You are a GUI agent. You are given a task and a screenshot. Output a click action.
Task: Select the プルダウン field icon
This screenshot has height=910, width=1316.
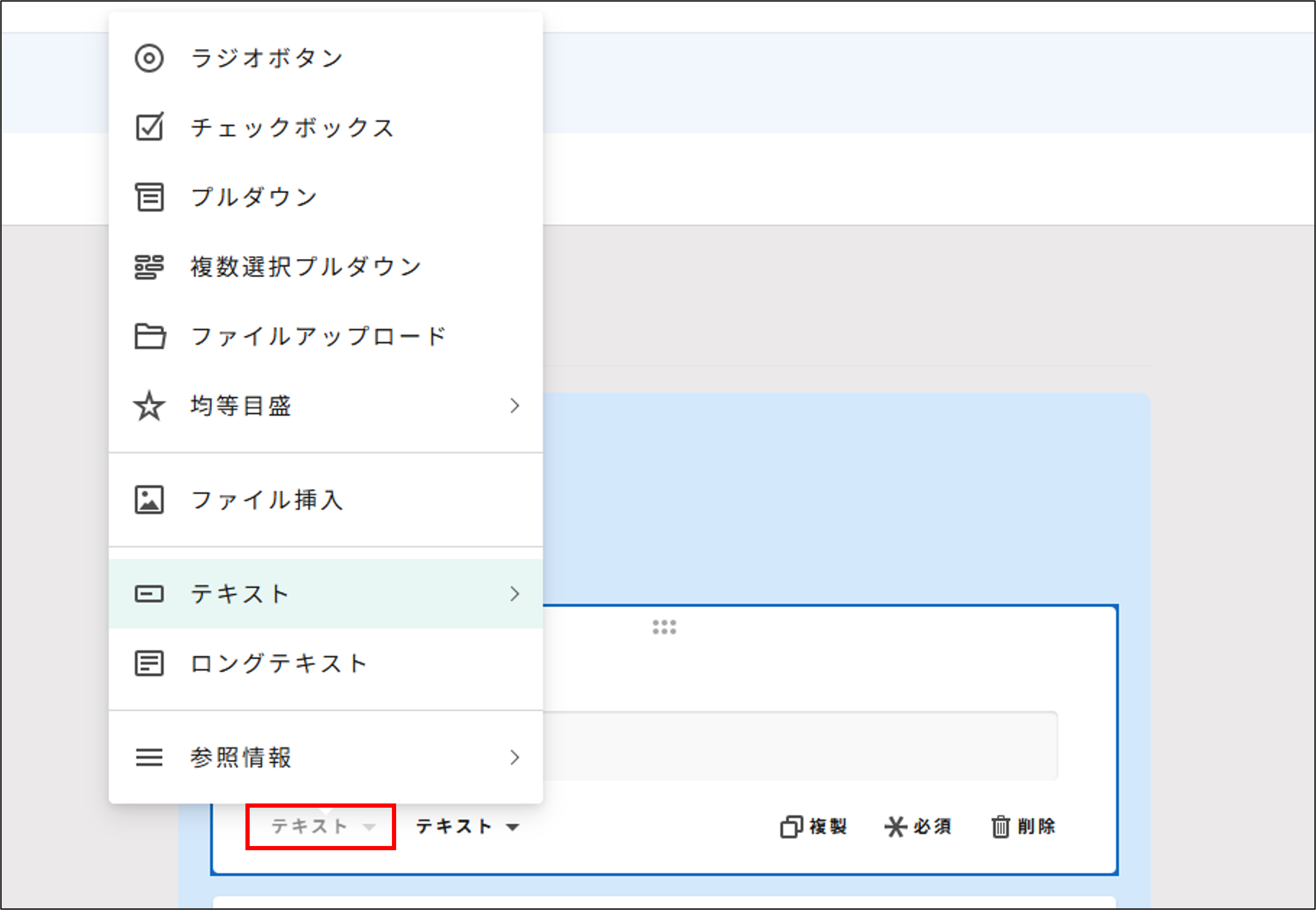click(149, 197)
